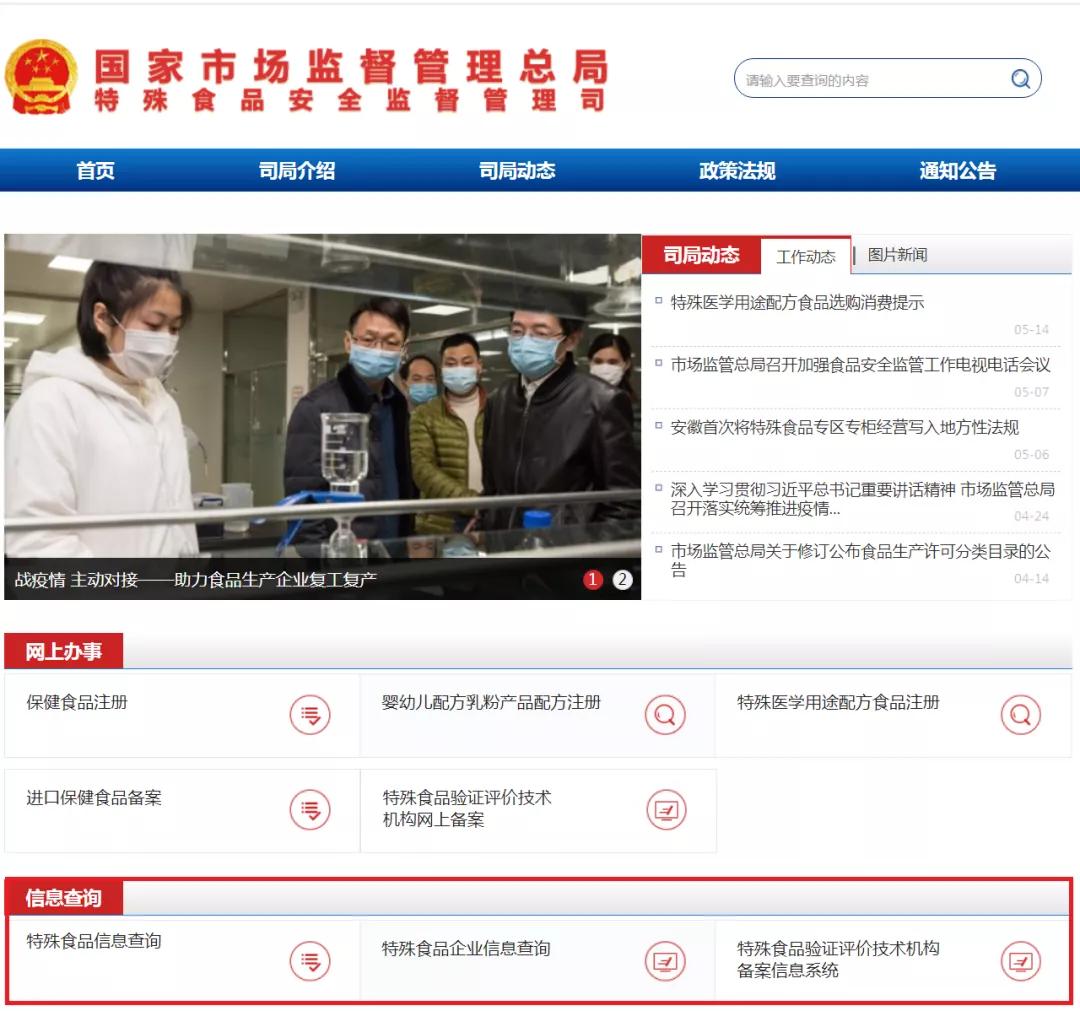
Task: Click the search magnifier icon
Action: (x=1020, y=78)
